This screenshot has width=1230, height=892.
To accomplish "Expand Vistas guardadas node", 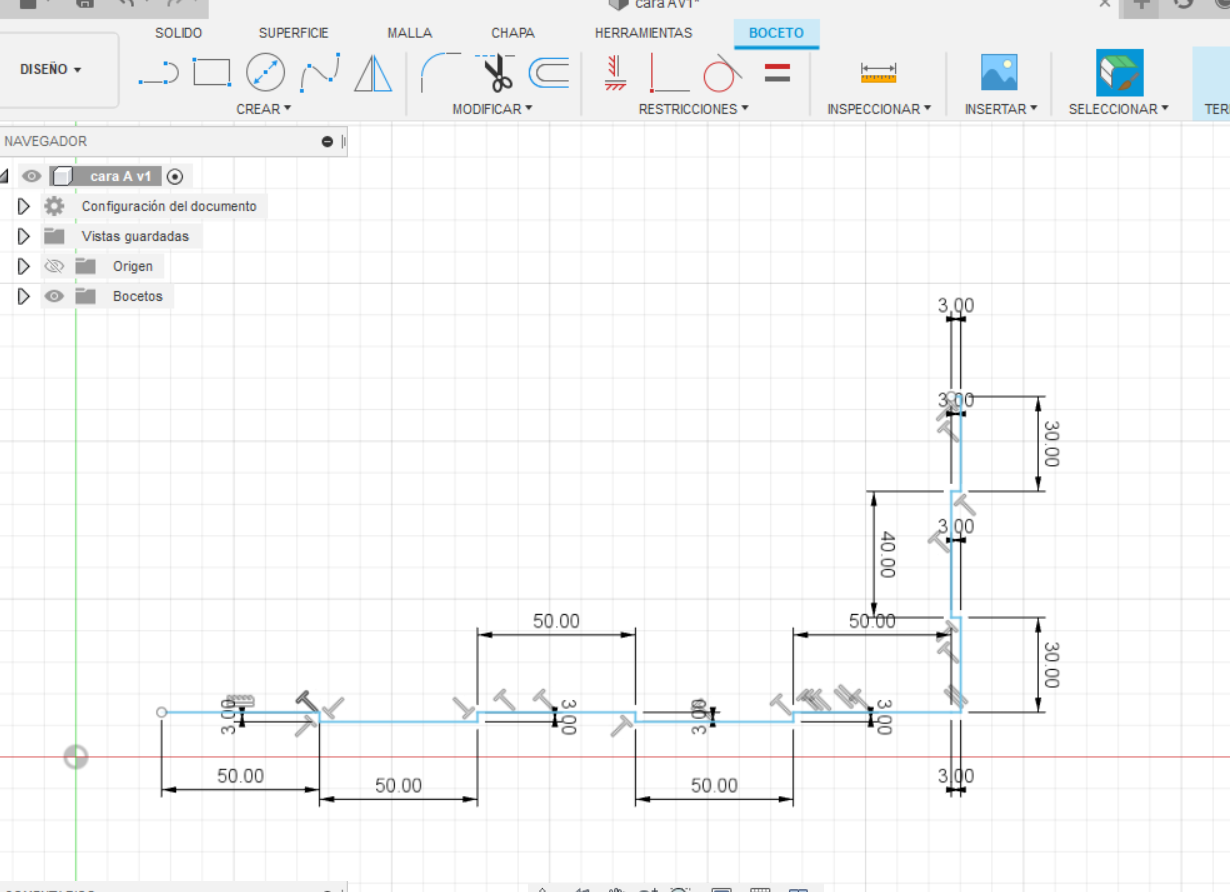I will 25,237.
